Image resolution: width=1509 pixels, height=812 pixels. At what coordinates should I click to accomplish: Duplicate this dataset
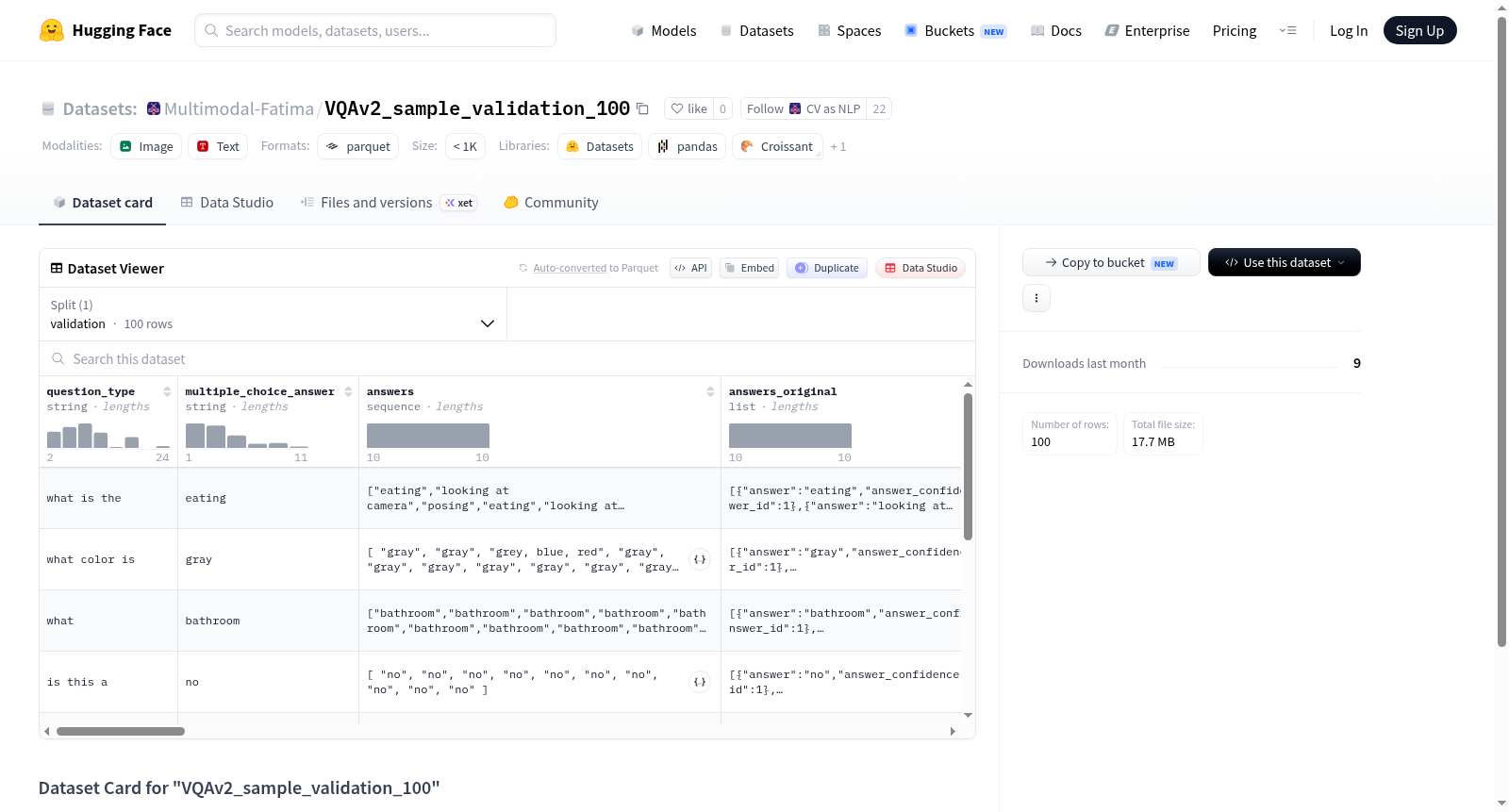827,268
